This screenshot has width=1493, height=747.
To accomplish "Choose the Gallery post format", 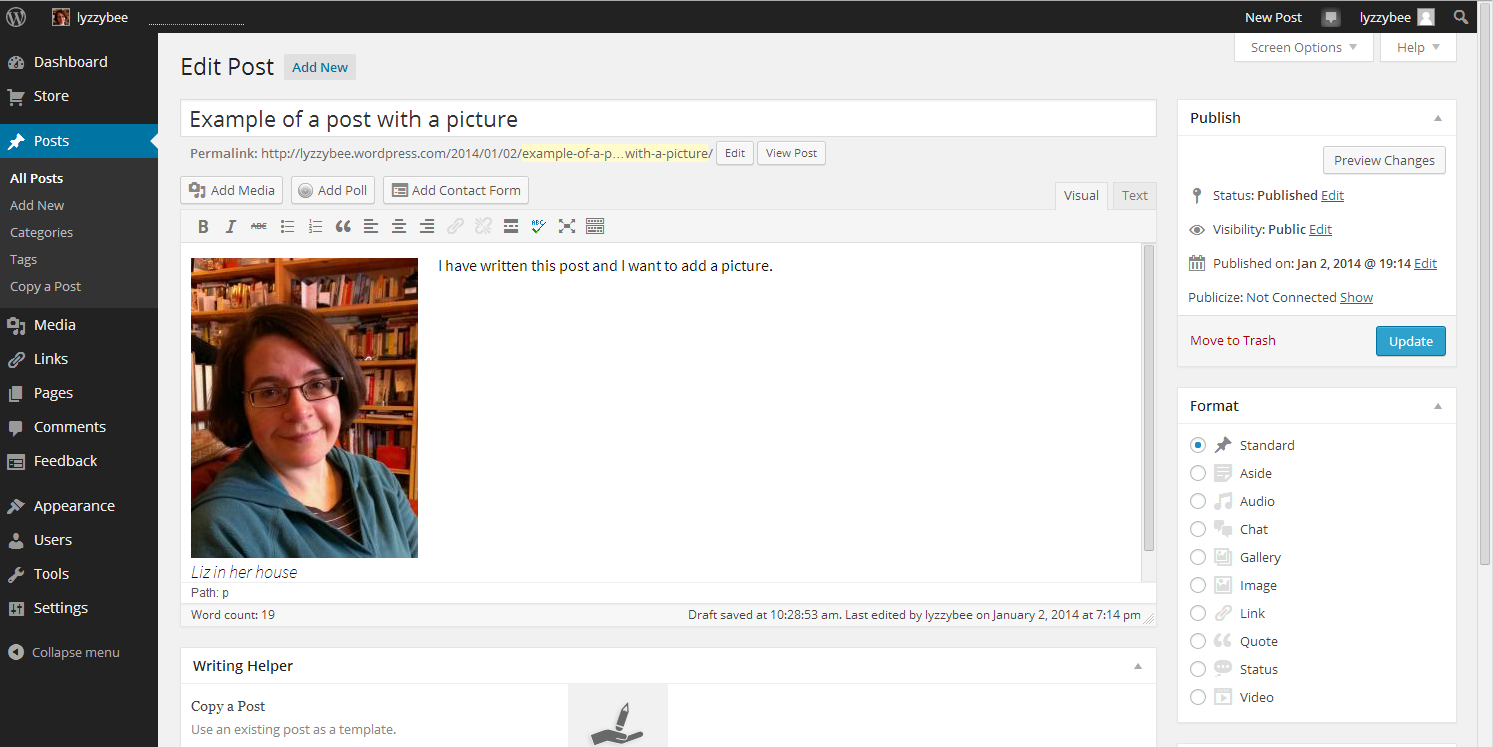I will pyautogui.click(x=1198, y=557).
